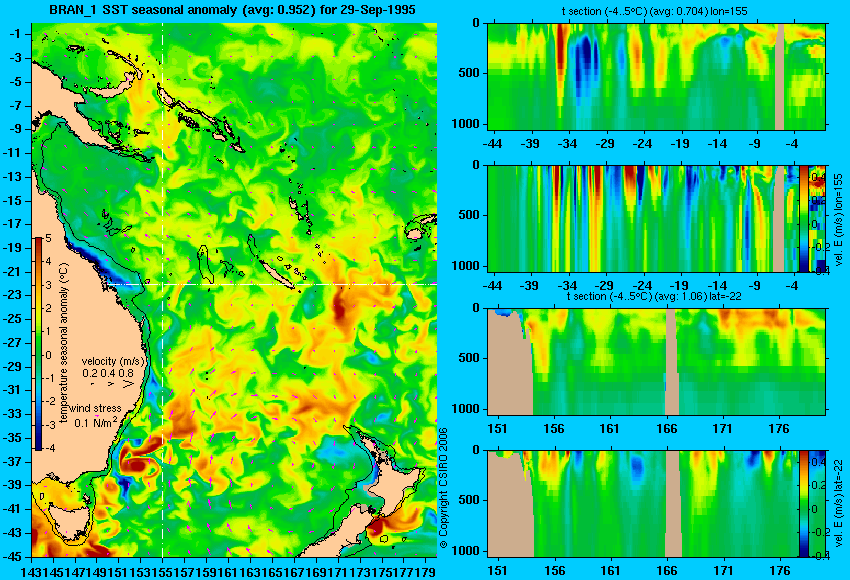This screenshot has height=580, width=850.
Task: Click the eastward velocity section plot for lon=155
Action: click(643, 219)
